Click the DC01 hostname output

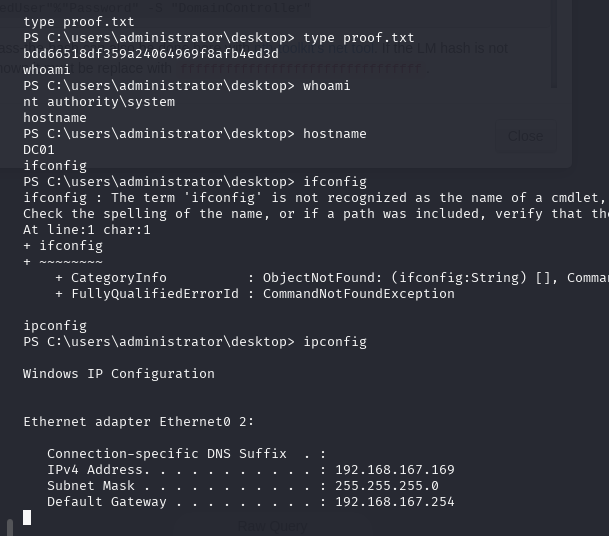[39, 150]
